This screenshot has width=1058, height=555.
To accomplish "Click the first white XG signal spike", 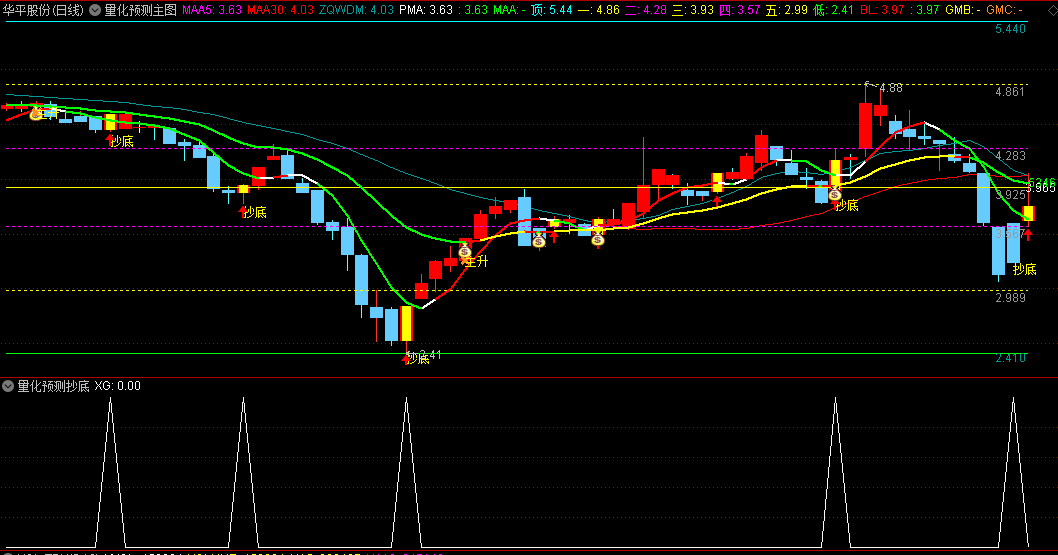I will pyautogui.click(x=111, y=472).
